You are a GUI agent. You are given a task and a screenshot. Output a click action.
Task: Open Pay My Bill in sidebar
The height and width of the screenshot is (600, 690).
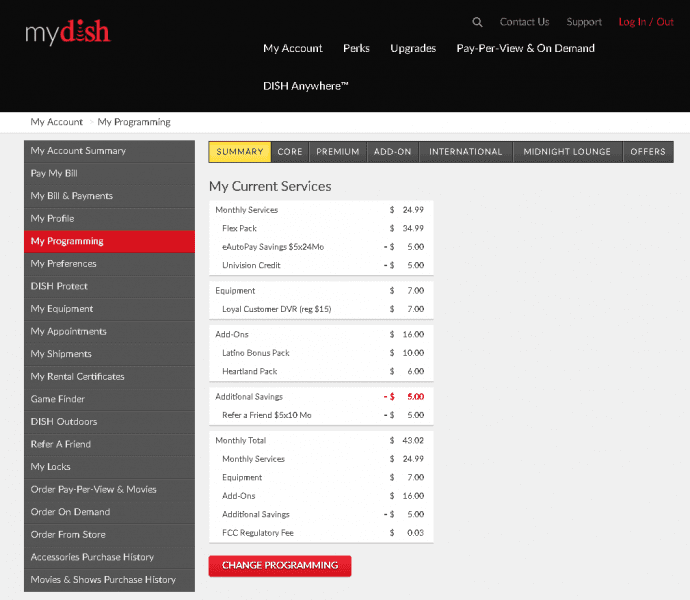(x=110, y=173)
